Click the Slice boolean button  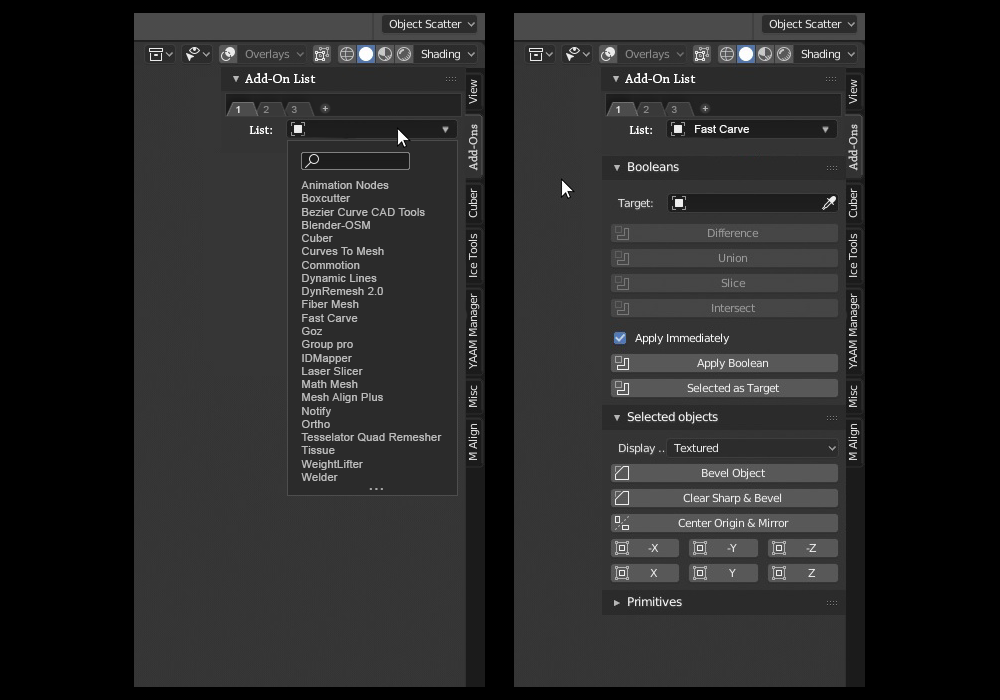[x=724, y=283]
